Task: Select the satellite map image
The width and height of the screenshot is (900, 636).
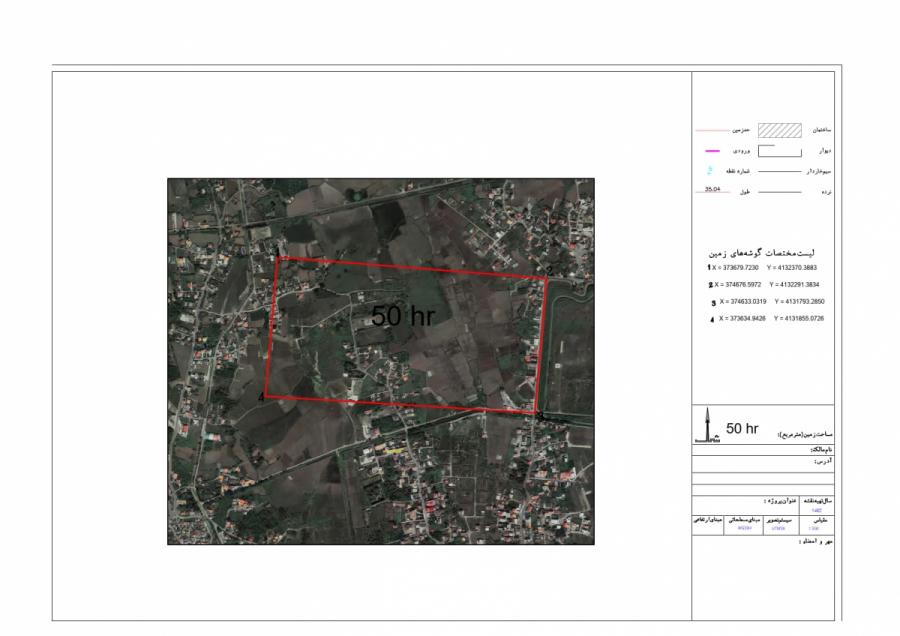Action: tap(381, 361)
